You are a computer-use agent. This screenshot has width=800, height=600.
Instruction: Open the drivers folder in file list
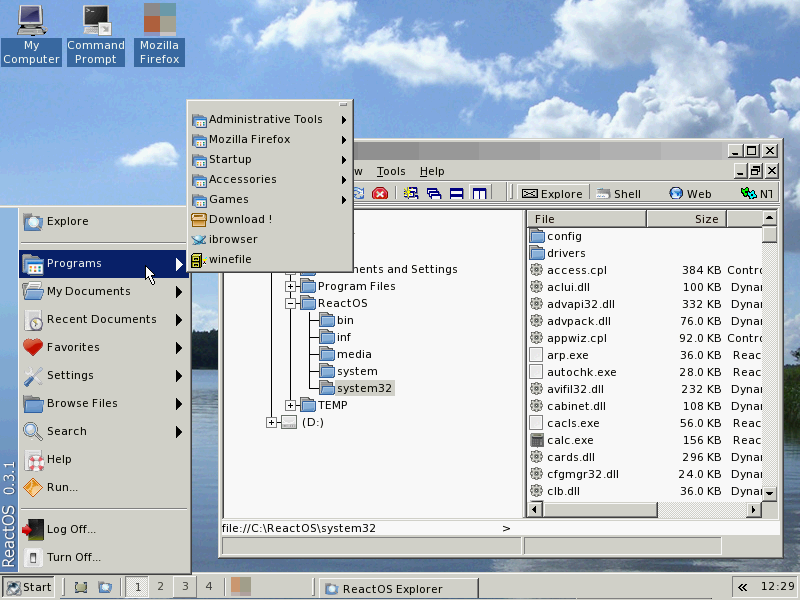tap(558, 254)
